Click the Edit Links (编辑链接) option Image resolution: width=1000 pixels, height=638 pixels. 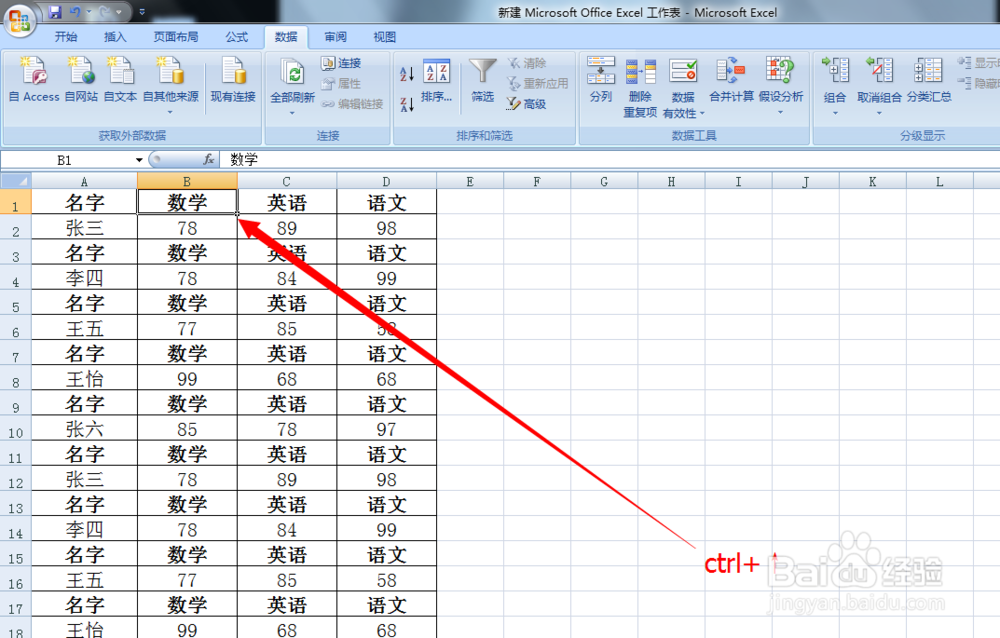pyautogui.click(x=352, y=103)
